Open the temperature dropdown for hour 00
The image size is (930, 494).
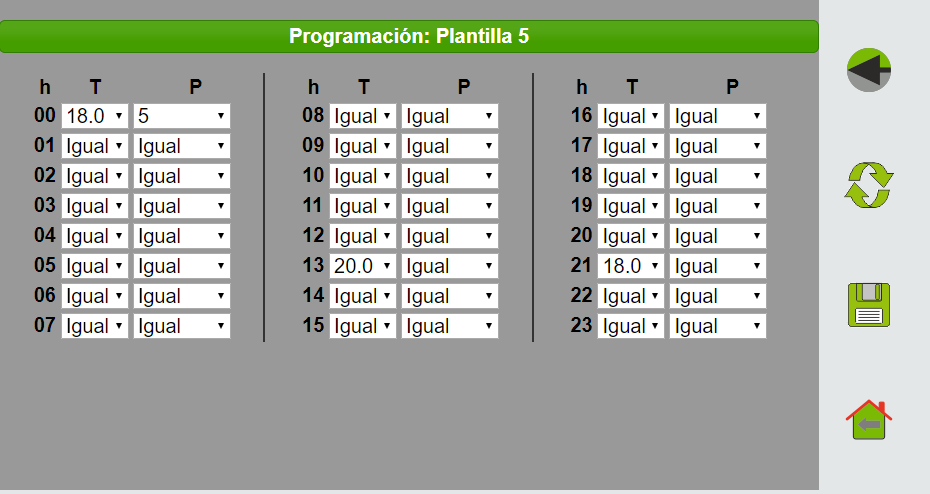point(95,116)
